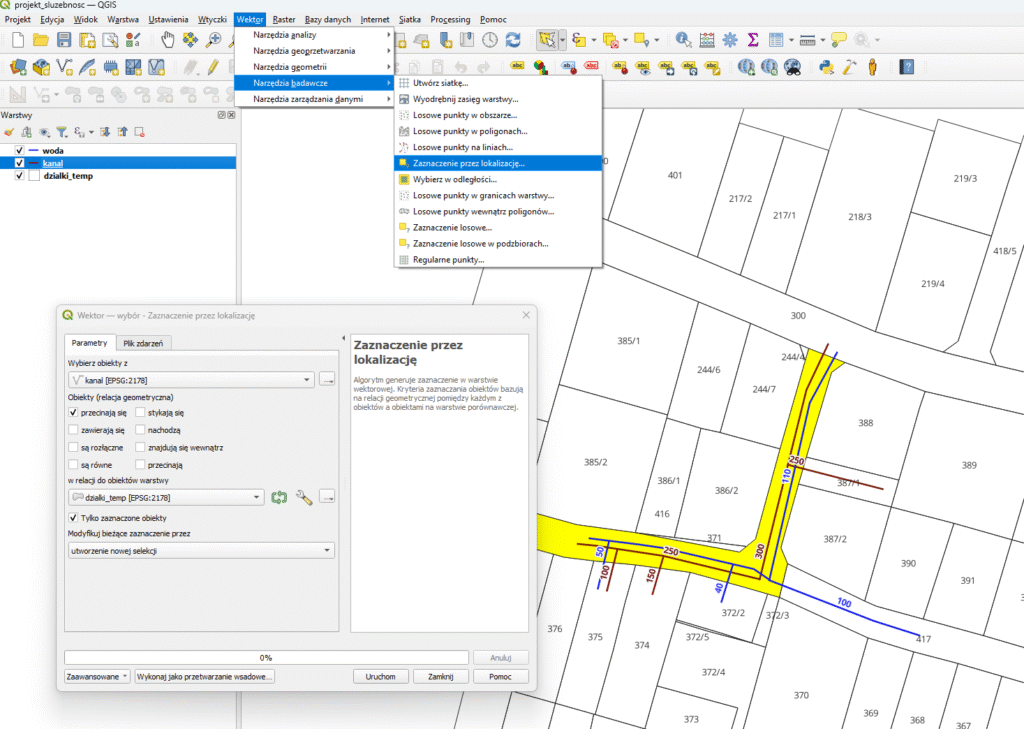Enable the 'stykają się' checkbox
This screenshot has height=729, width=1024.
point(141,412)
